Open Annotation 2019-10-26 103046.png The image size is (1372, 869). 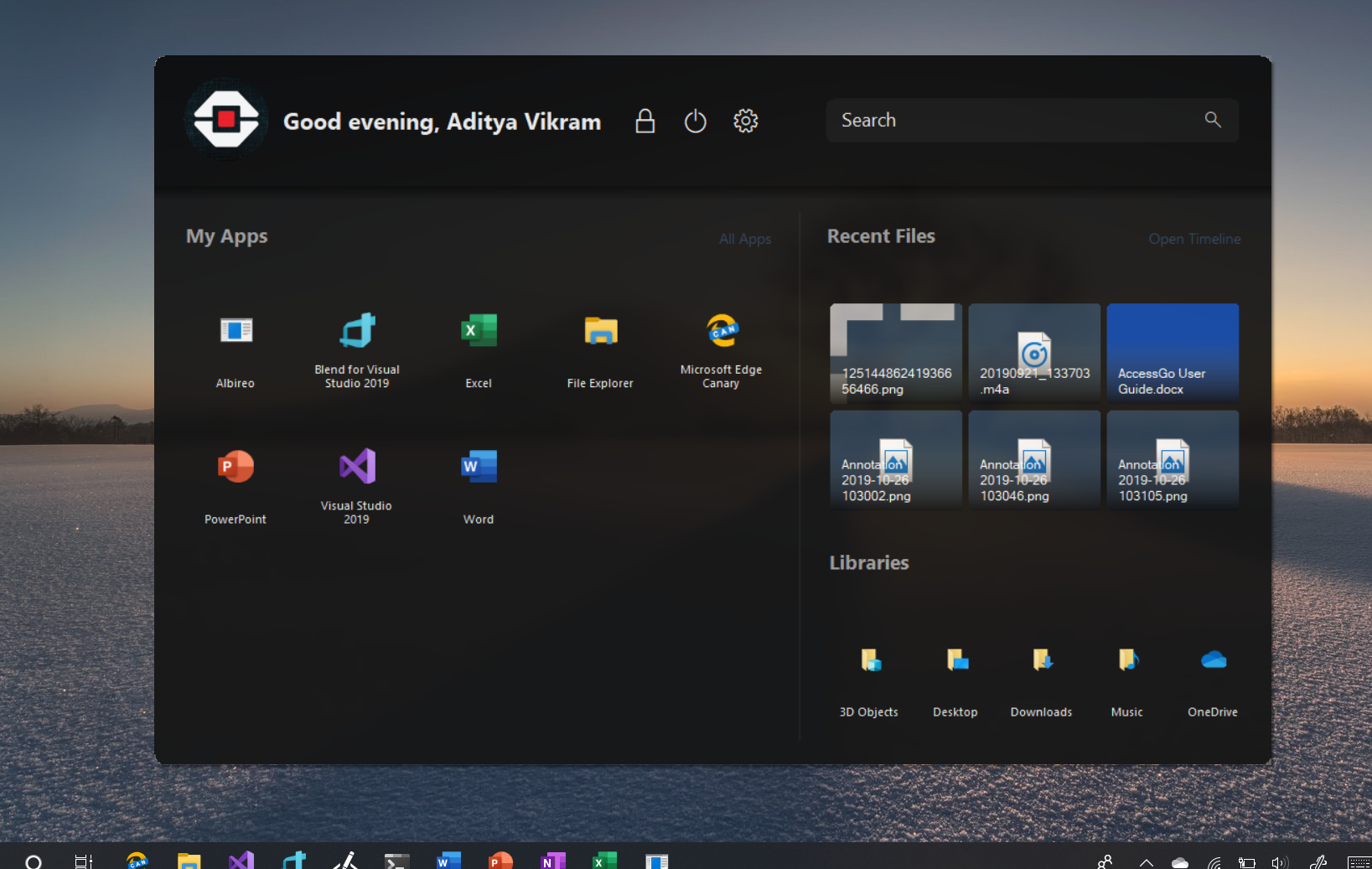click(1034, 459)
